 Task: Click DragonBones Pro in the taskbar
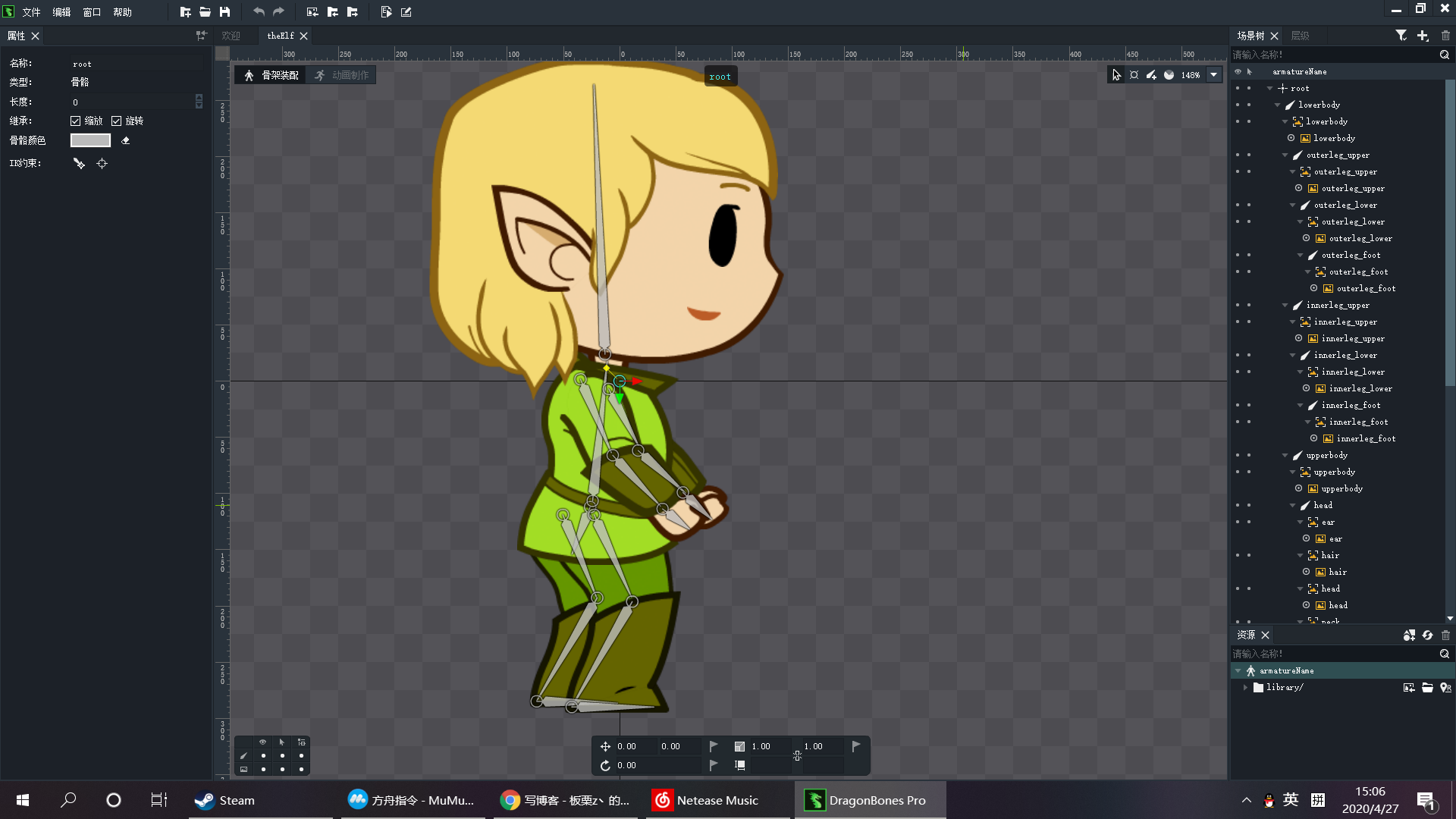pyautogui.click(x=870, y=800)
